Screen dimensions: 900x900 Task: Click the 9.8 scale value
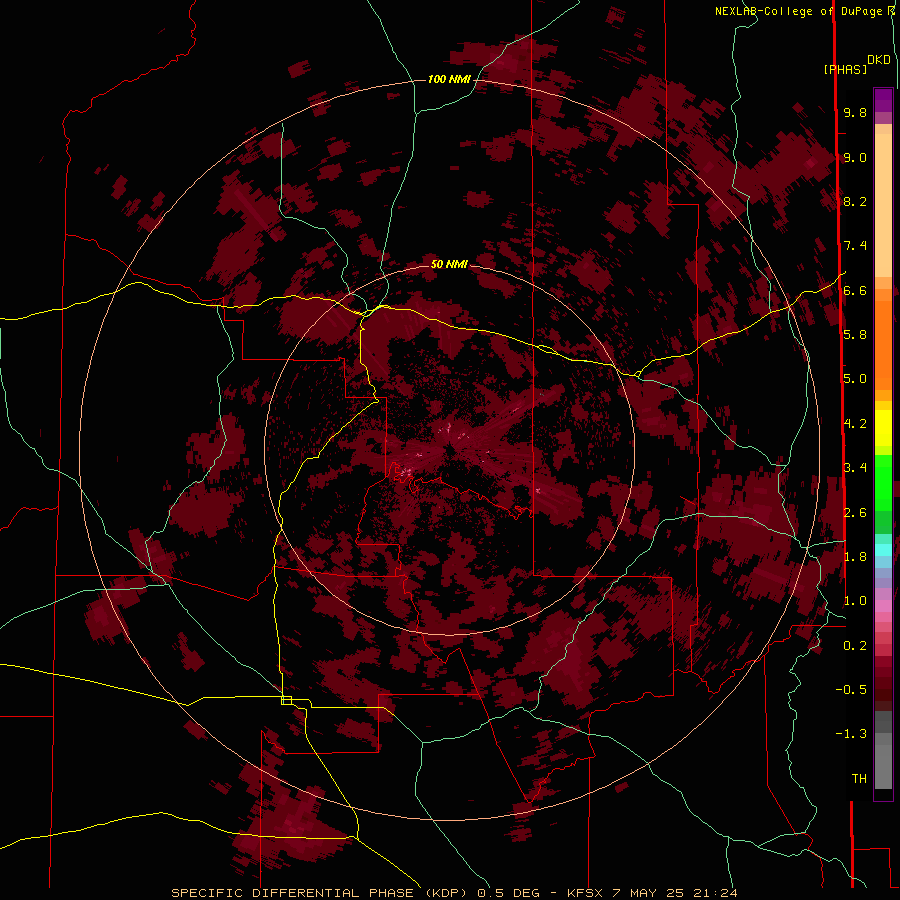point(855,112)
